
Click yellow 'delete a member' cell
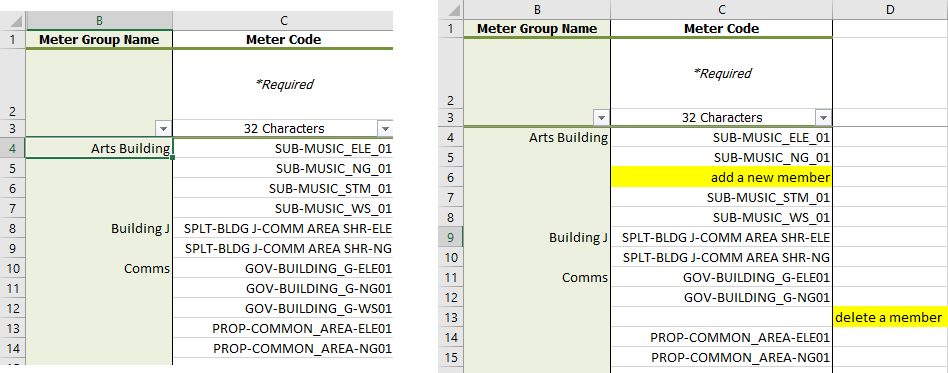coord(890,317)
